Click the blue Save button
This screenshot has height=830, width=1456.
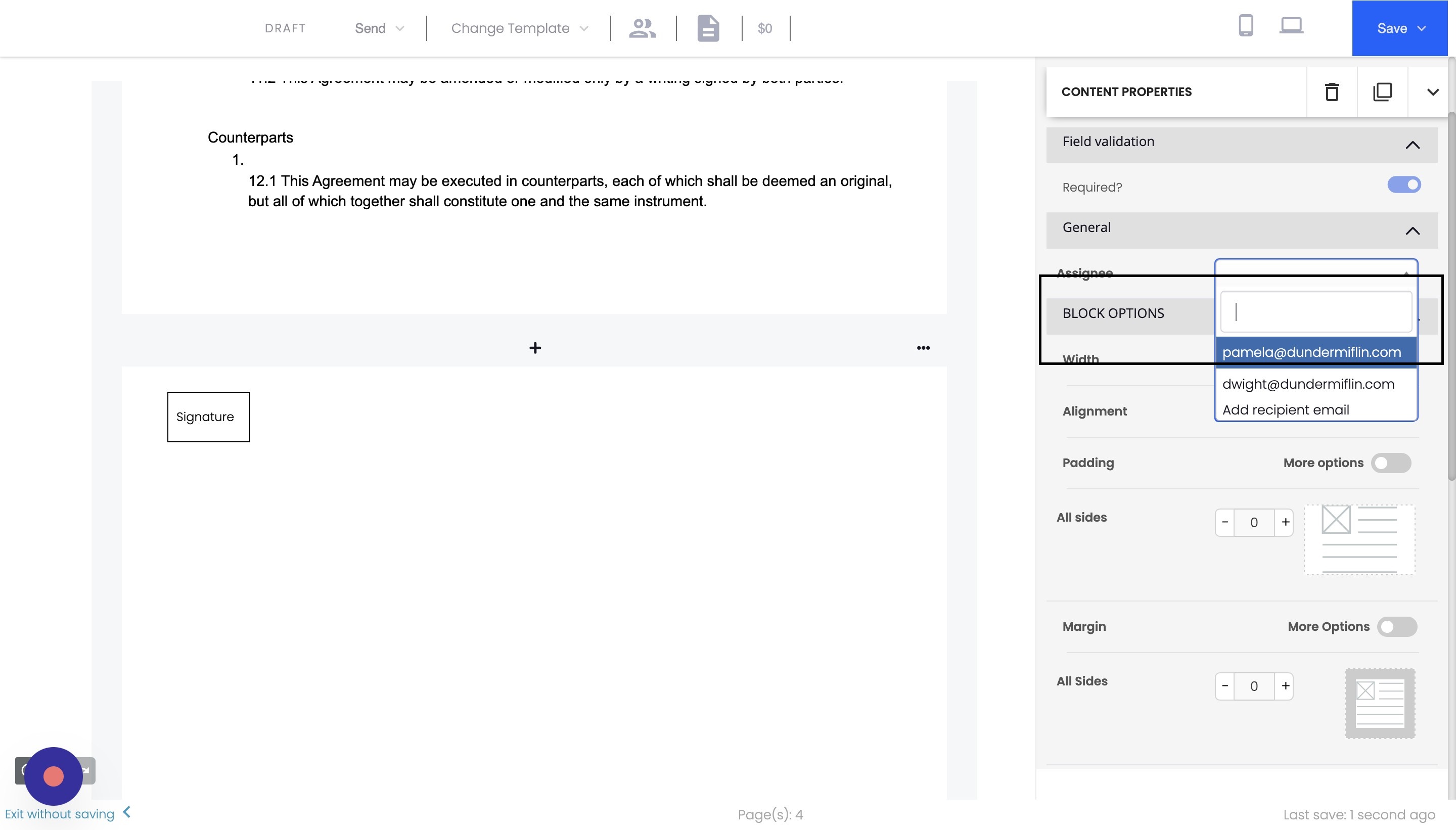(x=1399, y=28)
